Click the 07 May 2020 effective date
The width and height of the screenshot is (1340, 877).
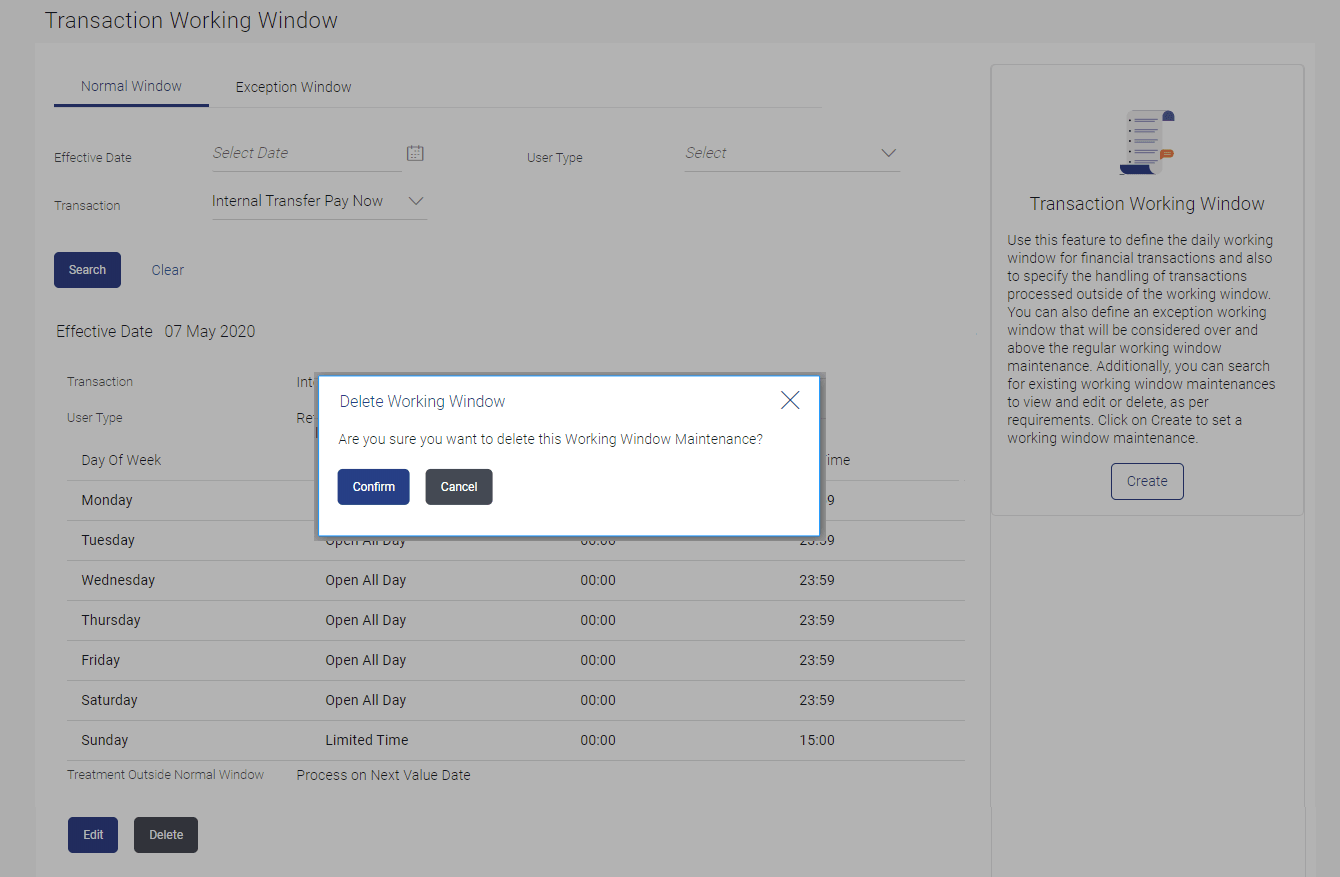210,332
